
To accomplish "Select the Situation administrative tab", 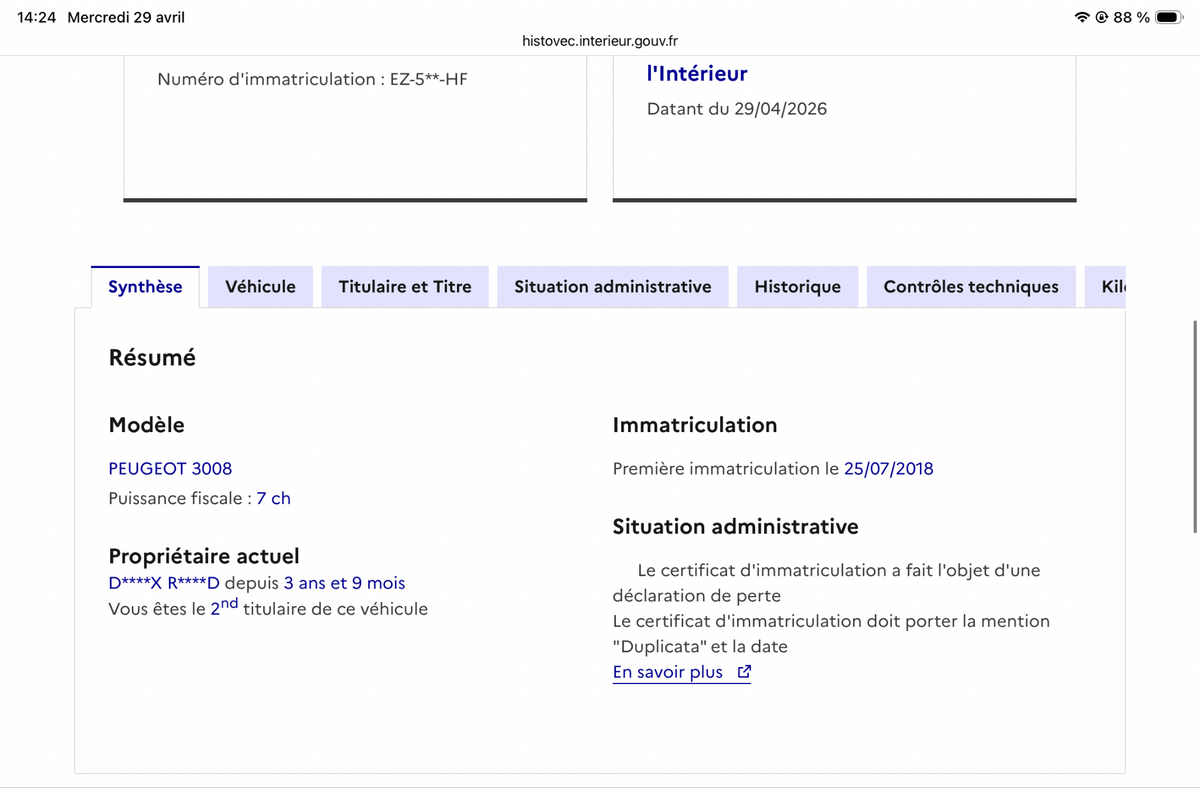I will click(x=613, y=287).
